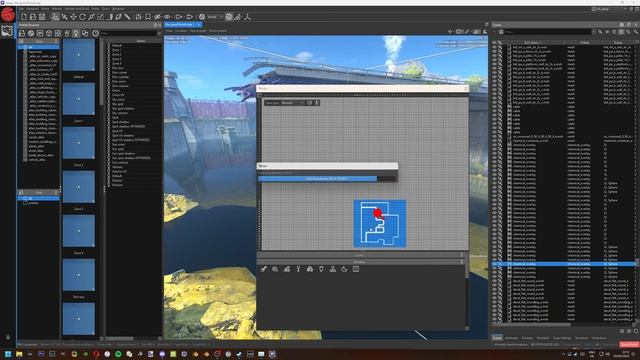Click the map icon below application logo
The width and height of the screenshot is (640, 360).
[7, 31]
